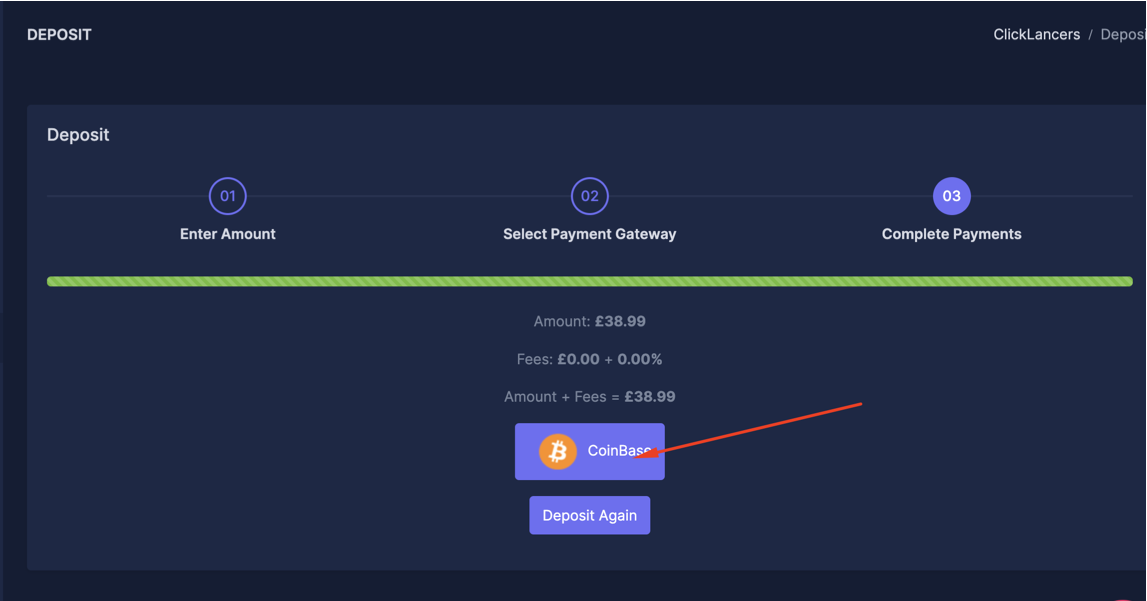Screen dimensions: 1147x601
Task: Click the Amount £38.99 line
Action: 590,322
